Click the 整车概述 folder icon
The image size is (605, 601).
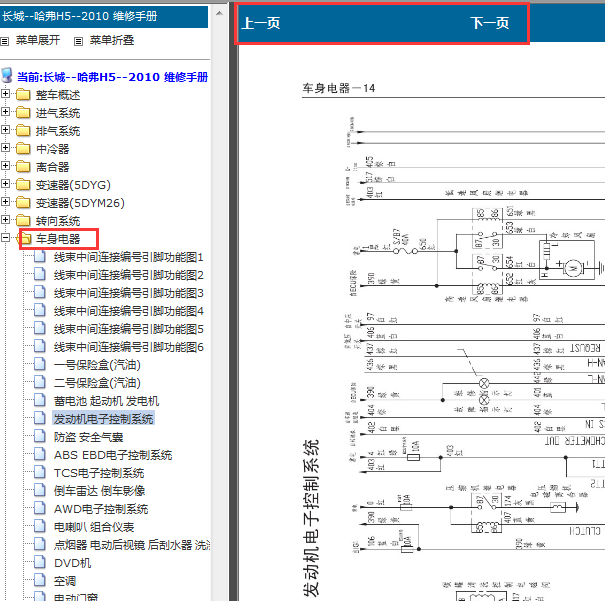23,95
